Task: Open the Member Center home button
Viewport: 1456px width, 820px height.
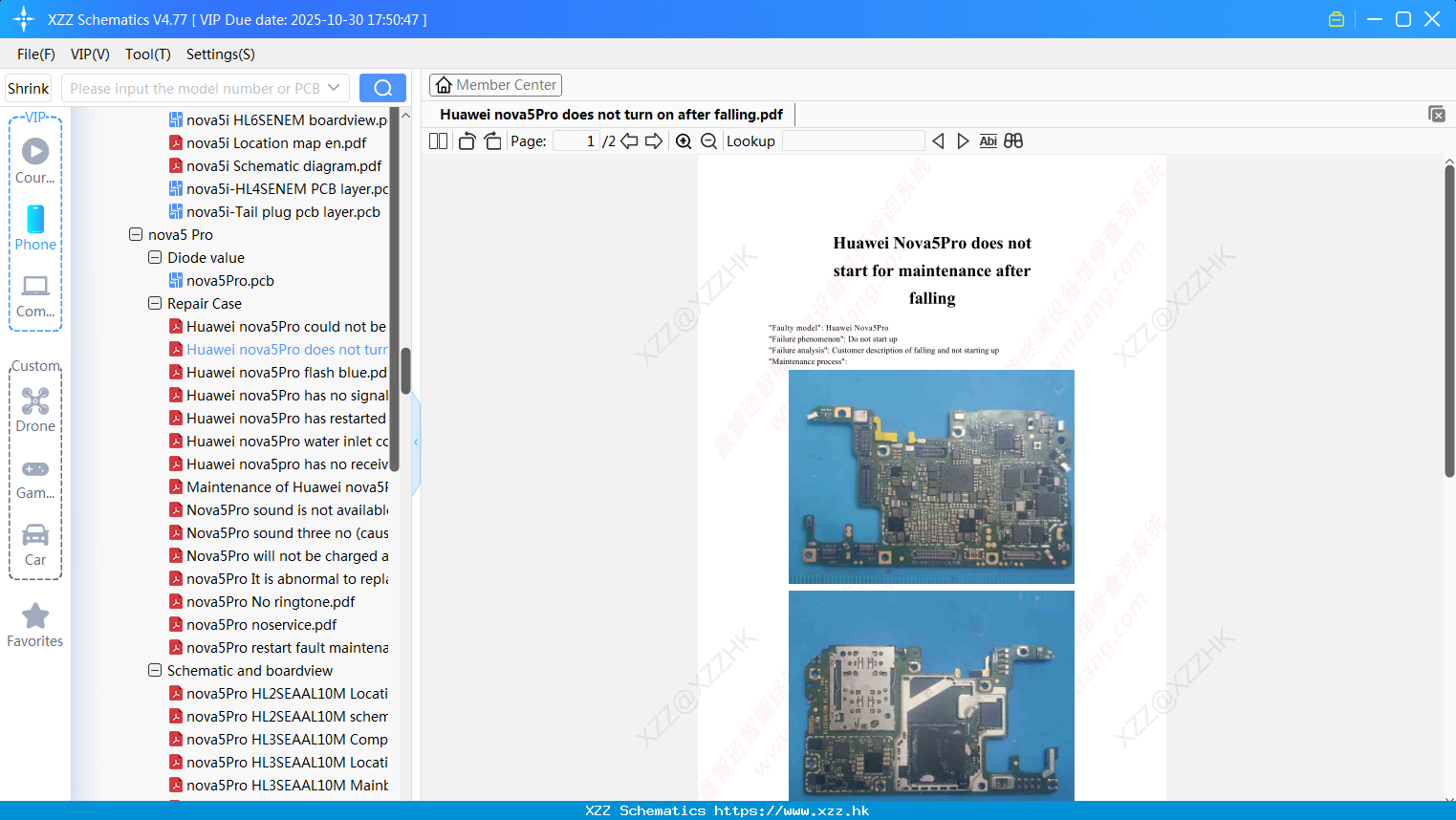Action: tap(495, 85)
